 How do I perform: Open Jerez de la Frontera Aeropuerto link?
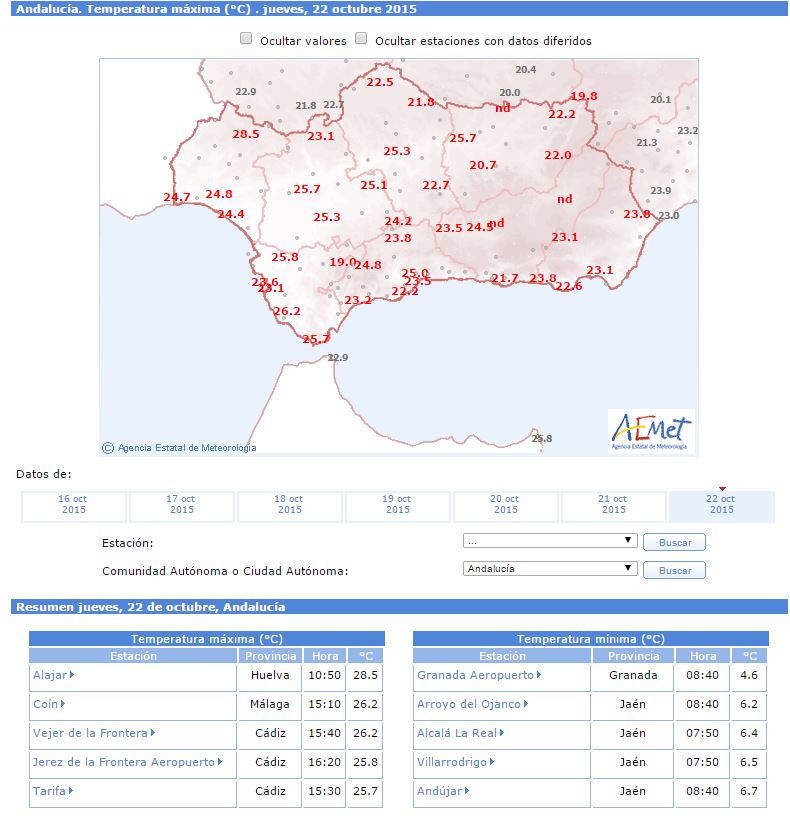(x=124, y=762)
